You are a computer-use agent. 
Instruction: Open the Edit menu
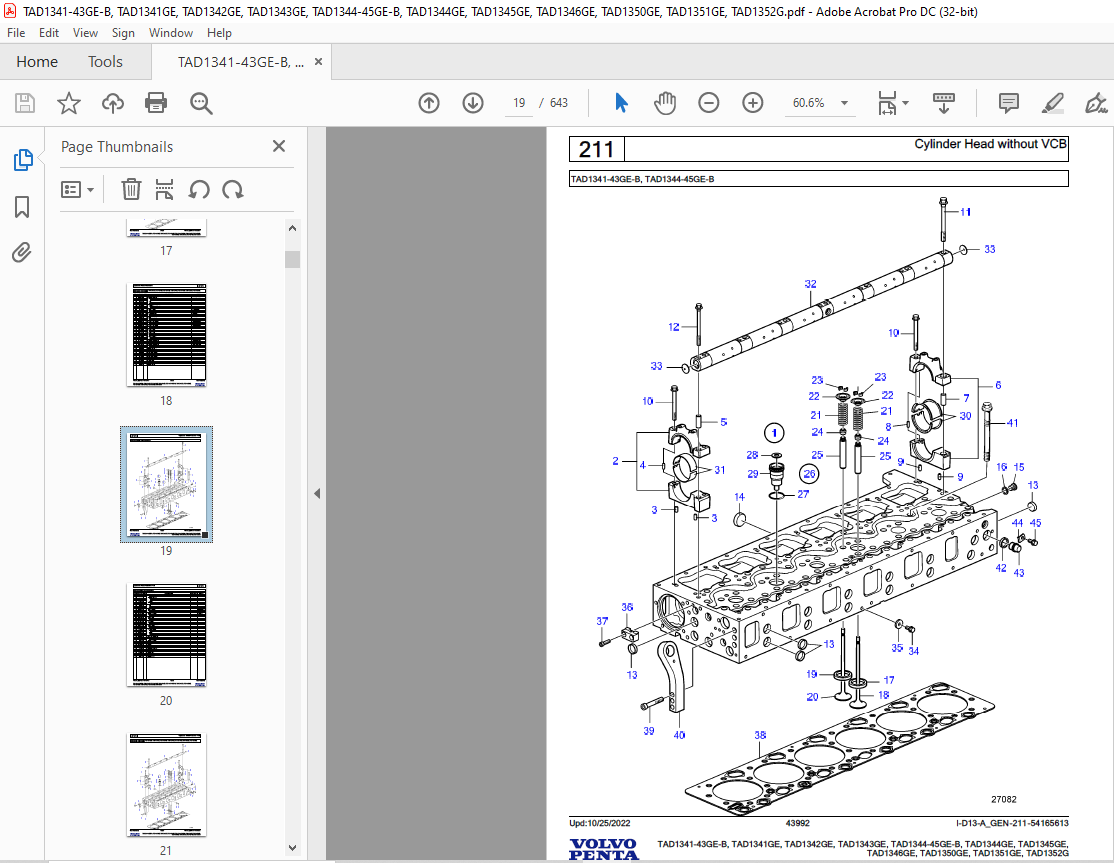point(49,33)
